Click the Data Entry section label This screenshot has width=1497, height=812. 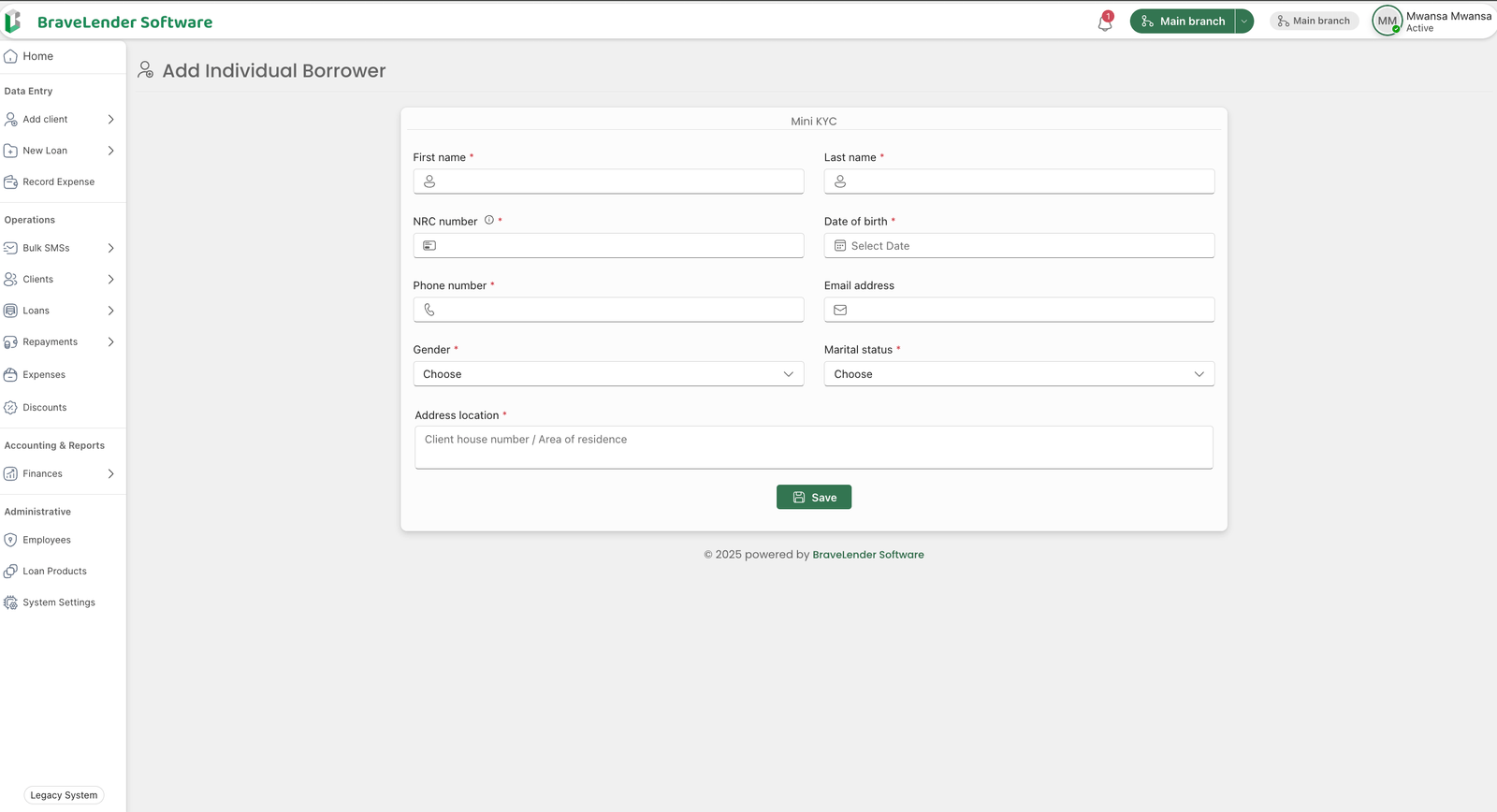28,92
